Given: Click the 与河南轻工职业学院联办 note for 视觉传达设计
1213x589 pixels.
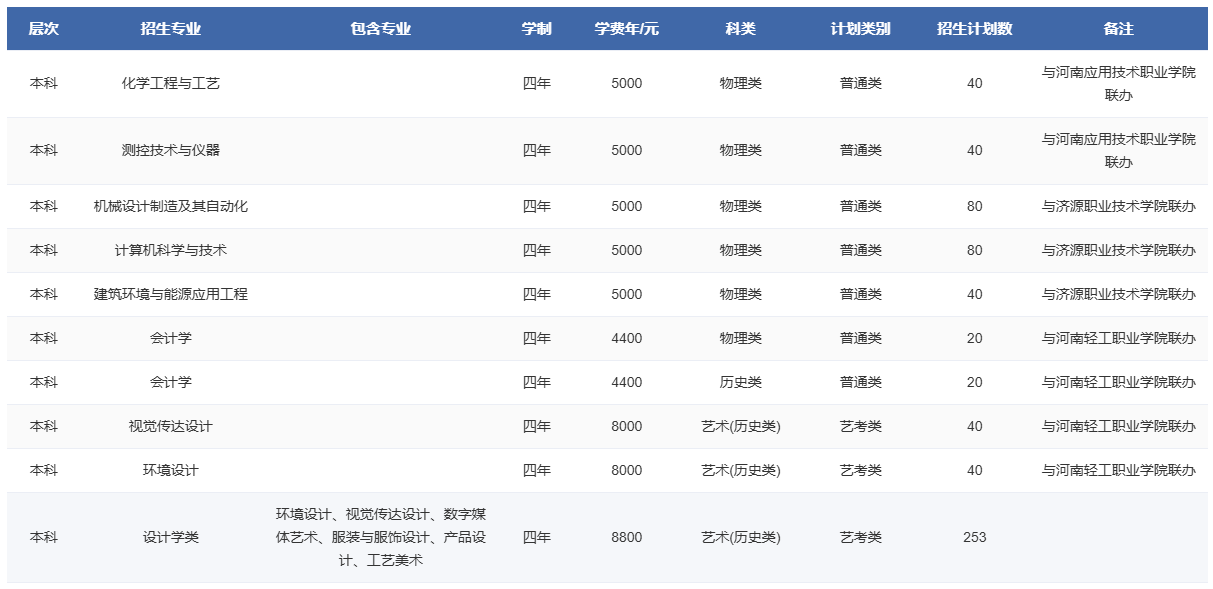Looking at the screenshot, I should 1119,426.
